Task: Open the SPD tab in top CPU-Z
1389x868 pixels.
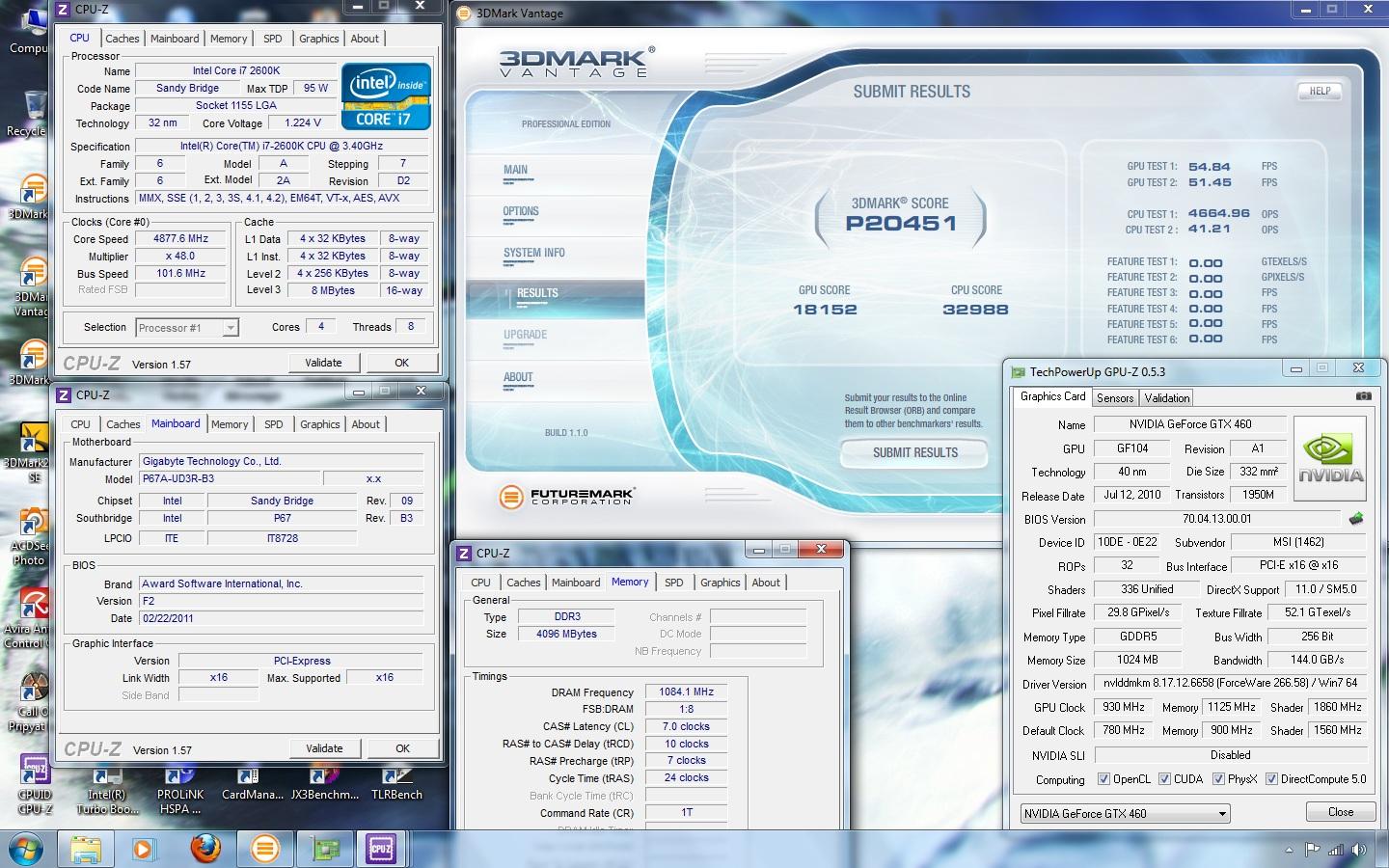Action: tap(273, 39)
